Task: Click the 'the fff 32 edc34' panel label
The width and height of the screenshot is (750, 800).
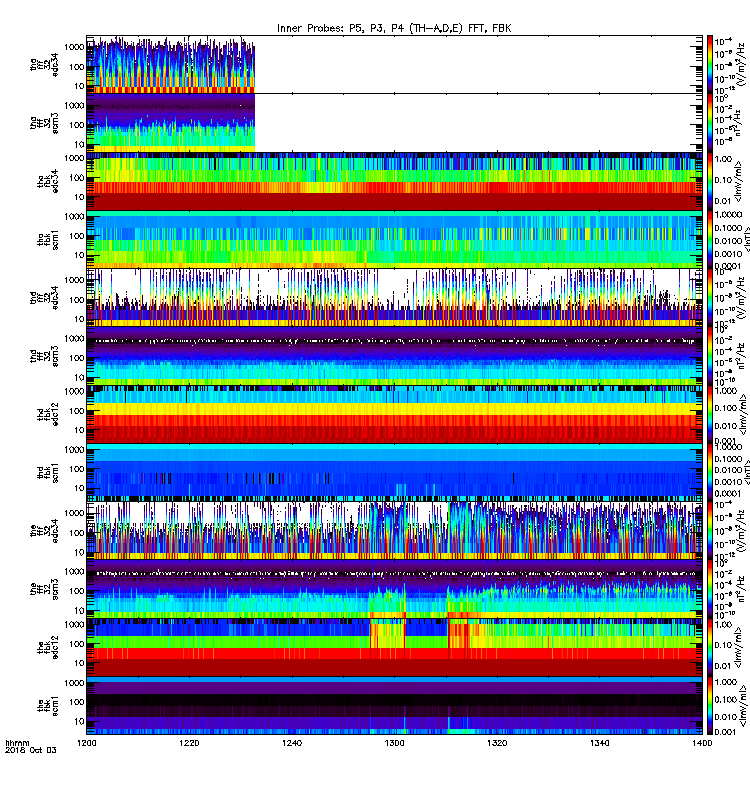Action: [44, 531]
